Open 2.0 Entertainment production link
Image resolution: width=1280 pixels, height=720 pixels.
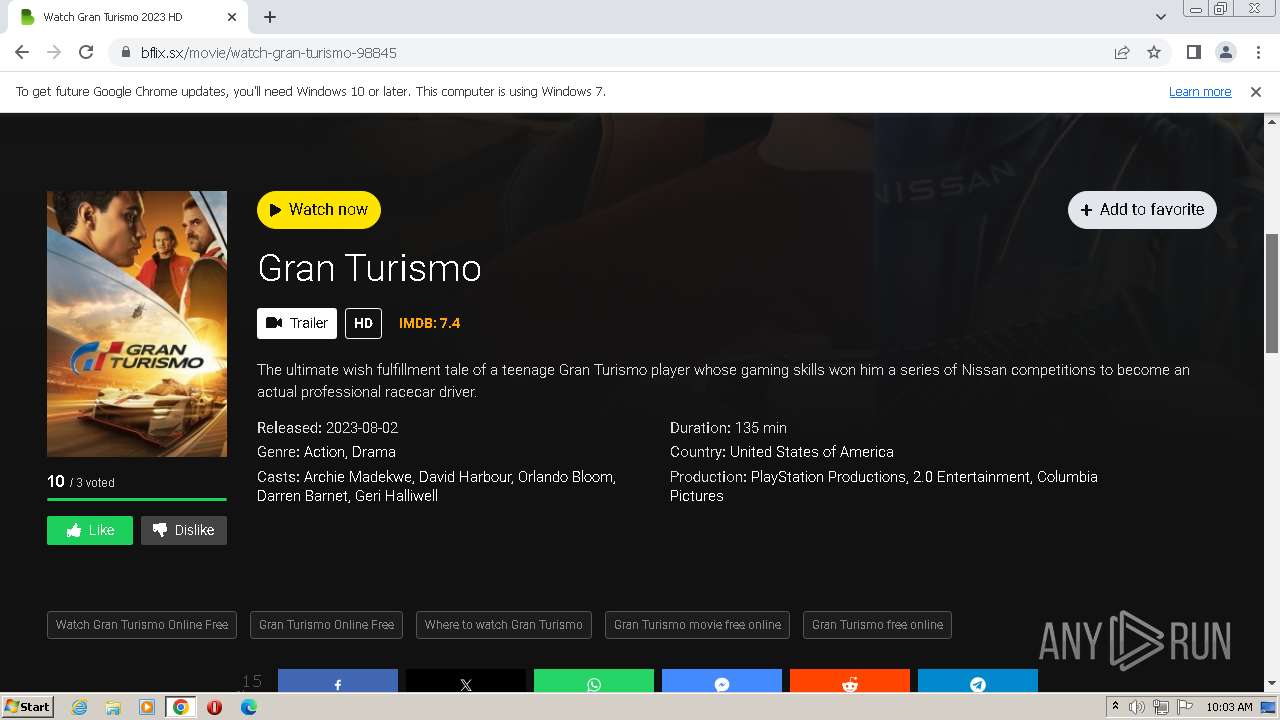coord(971,477)
